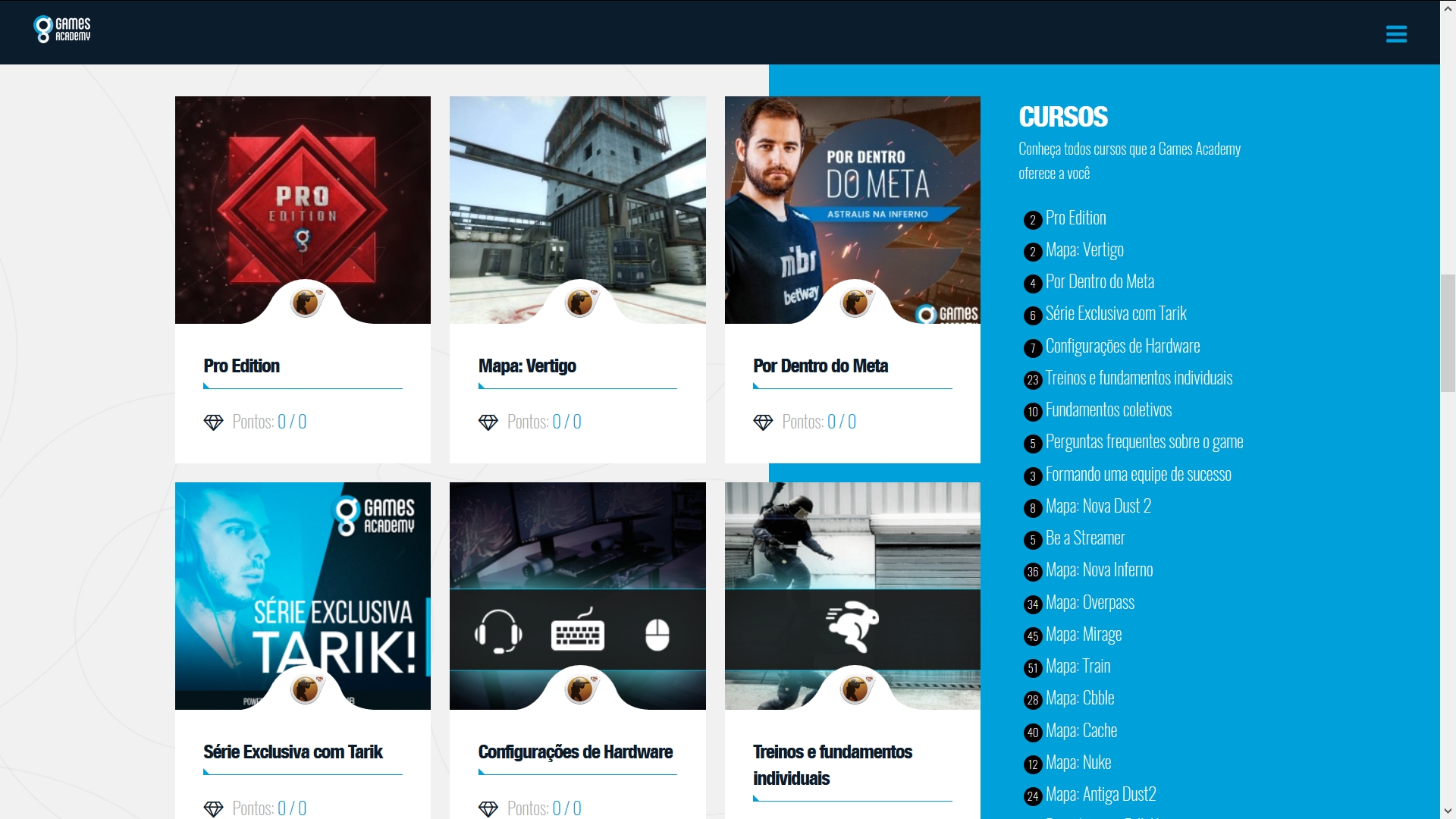Click the Pontos 0 / 0 under Pro Edition
1456x819 pixels.
pos(269,422)
